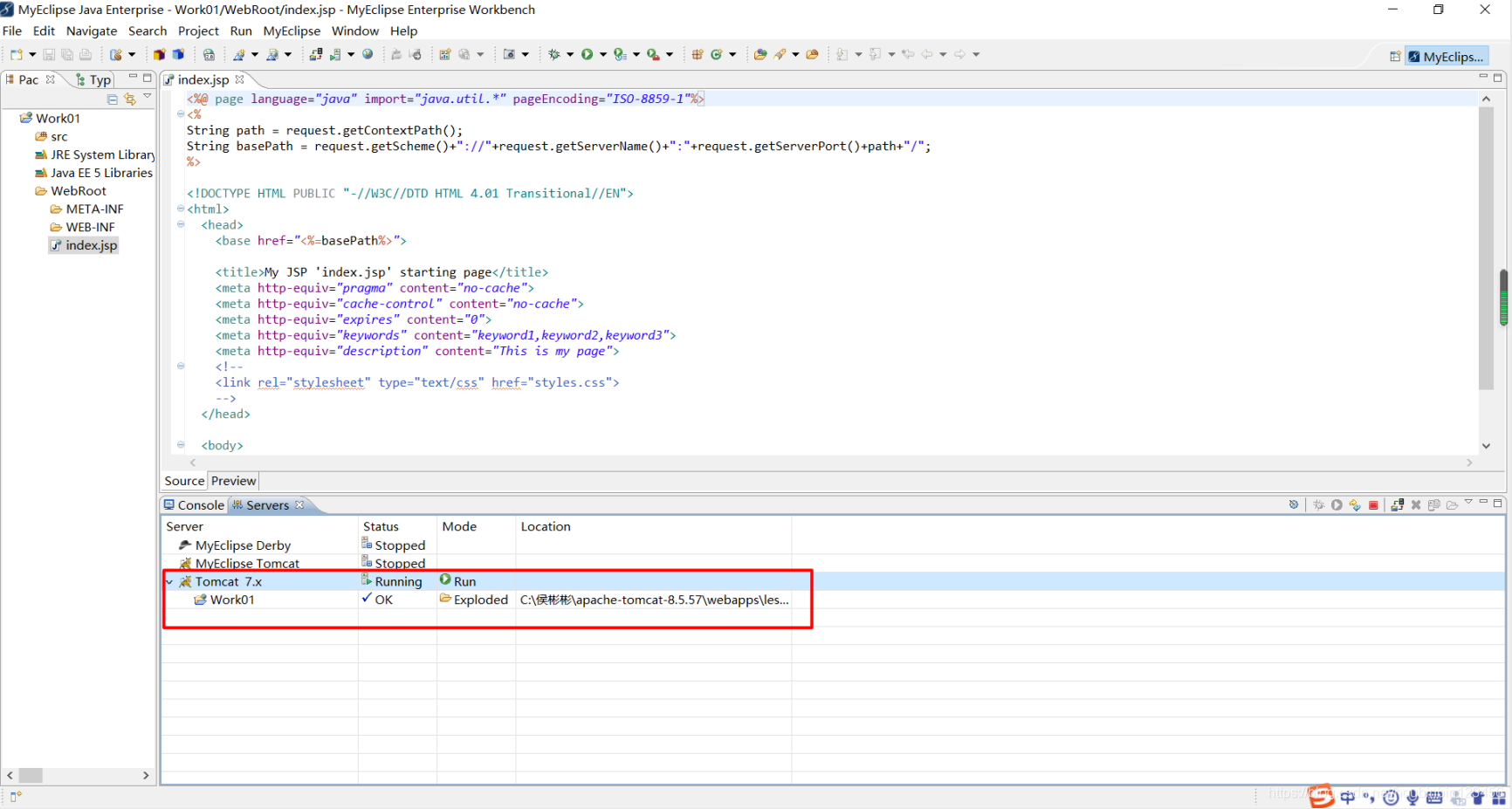Image resolution: width=1512 pixels, height=809 pixels.
Task: Open the Run dropdown arrow in main toolbar
Action: tap(603, 54)
